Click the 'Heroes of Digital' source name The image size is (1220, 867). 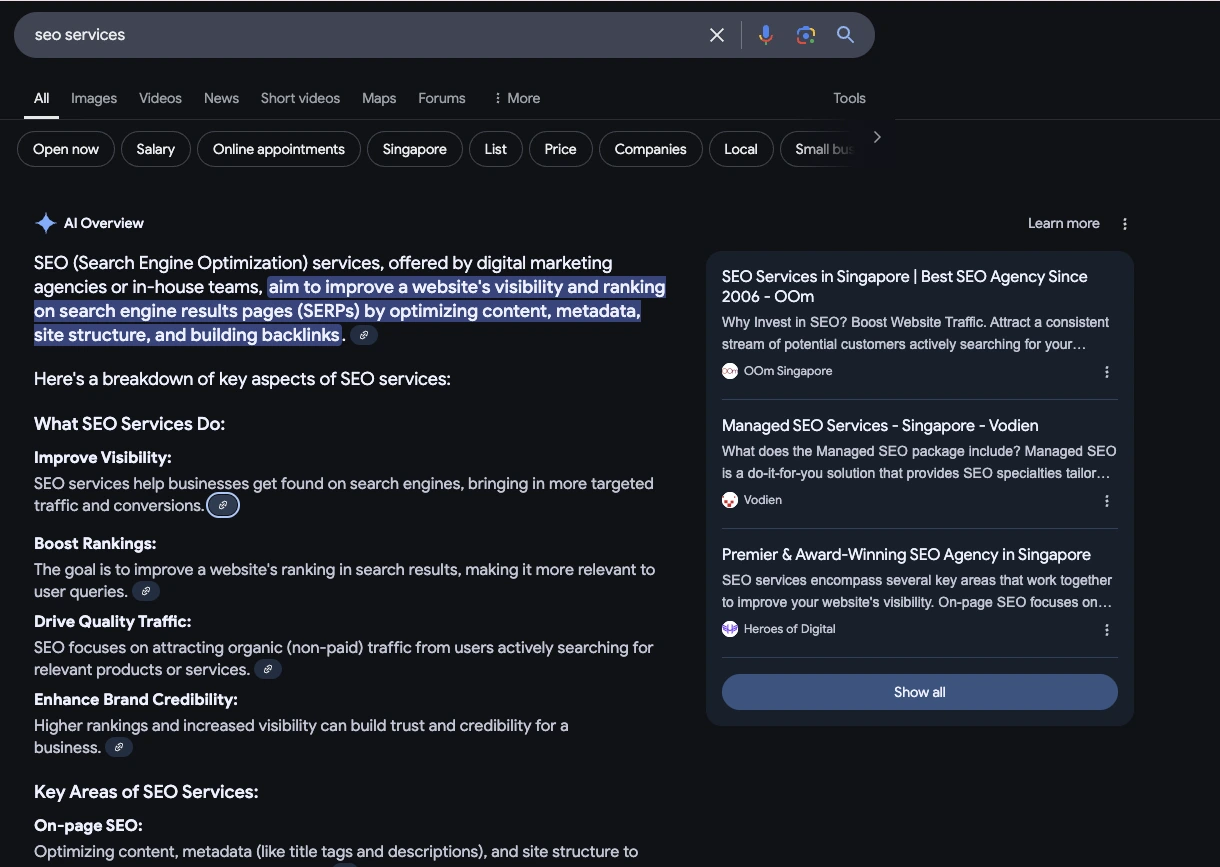pyautogui.click(x=790, y=629)
